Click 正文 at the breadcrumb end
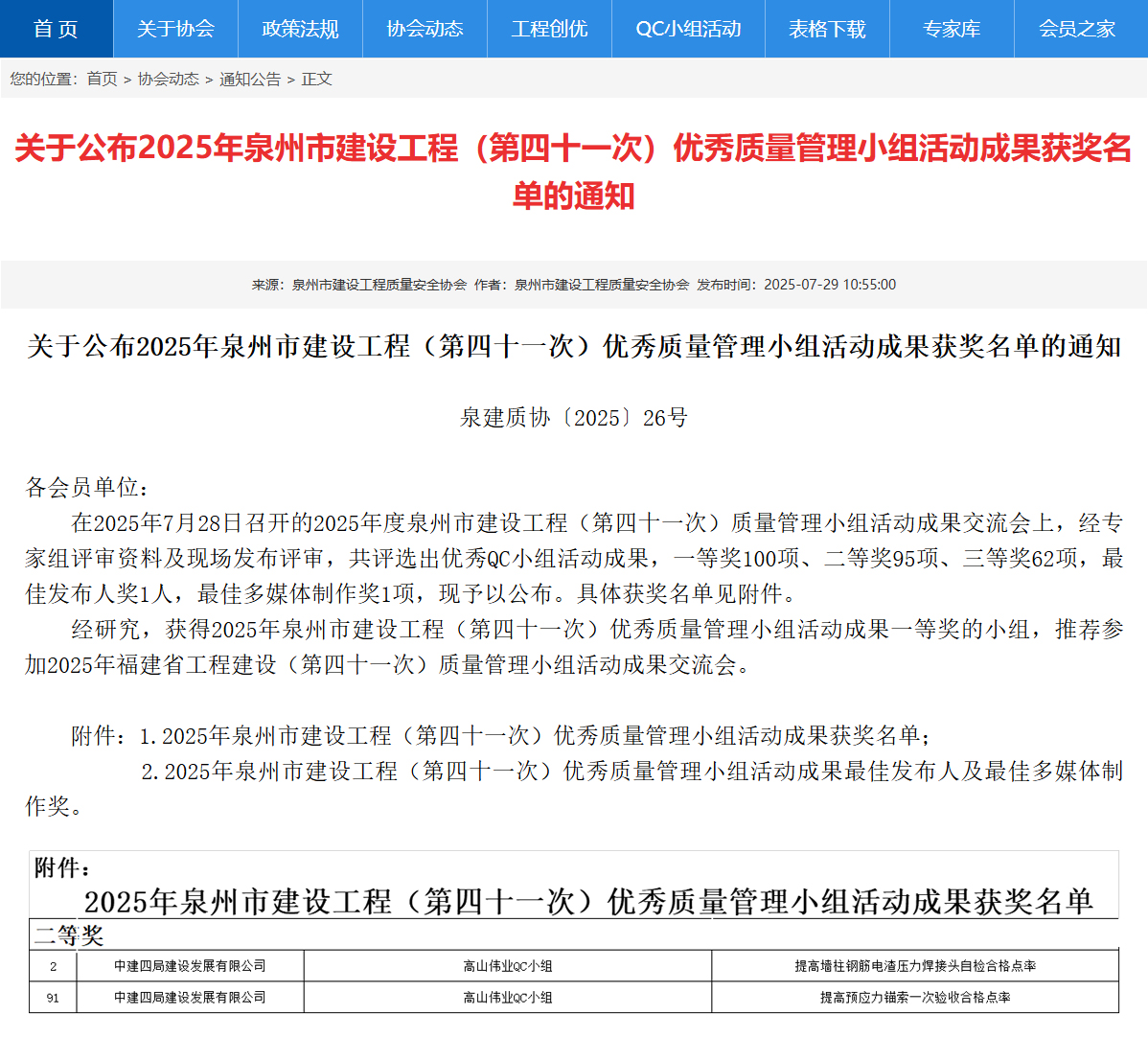Viewport: 1148px width, 1061px height. pos(317,80)
